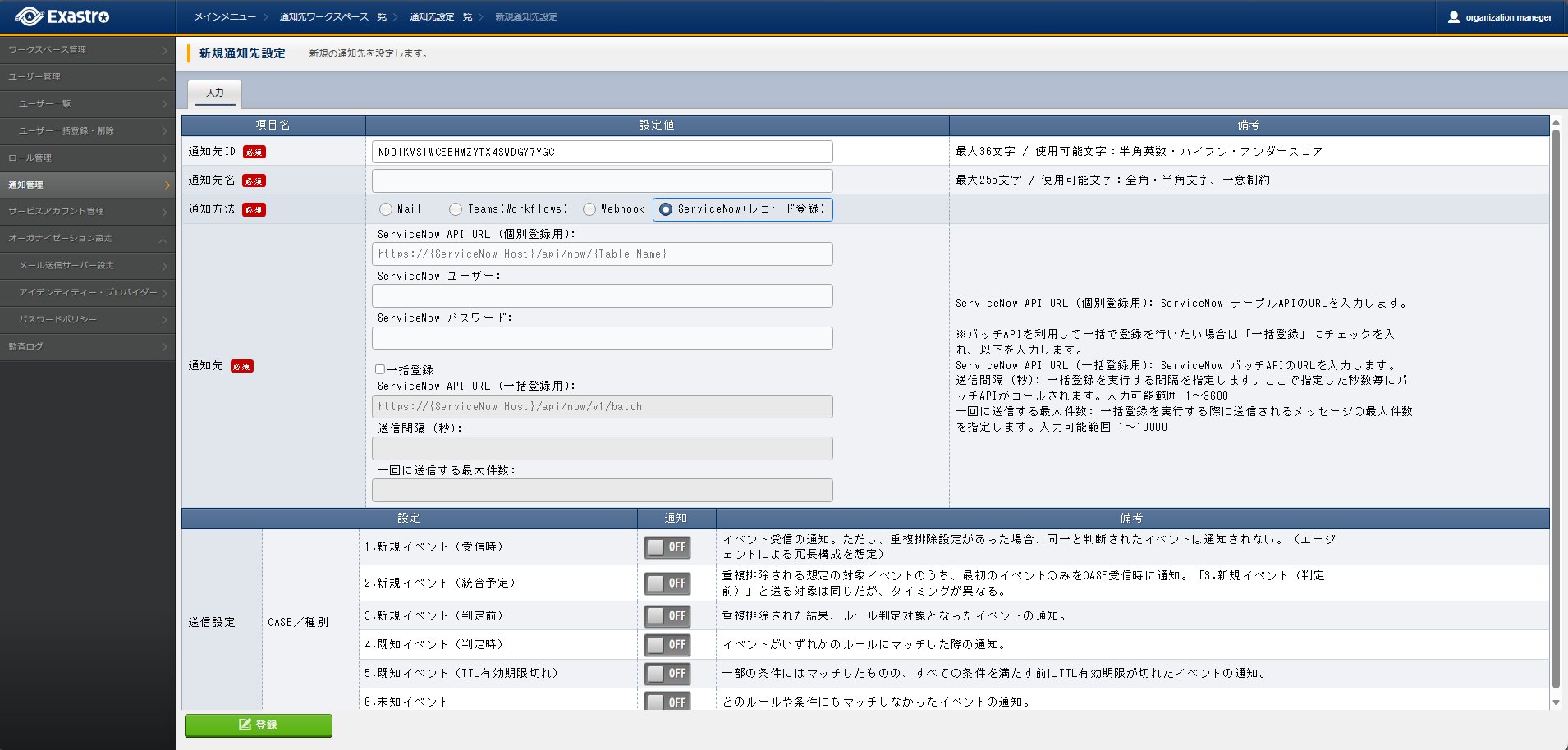Select ServiceNow(レコード登録) radio option
This screenshot has width=1568, height=750.
click(x=666, y=209)
